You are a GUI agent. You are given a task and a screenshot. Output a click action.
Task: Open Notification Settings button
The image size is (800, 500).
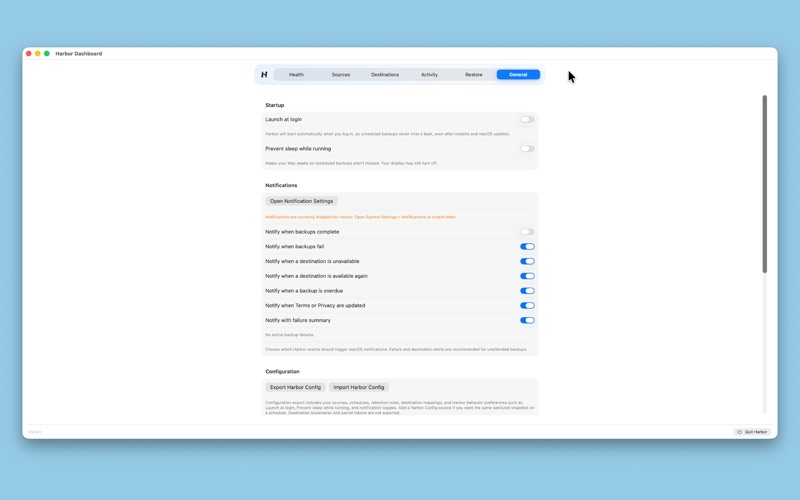[302, 201]
